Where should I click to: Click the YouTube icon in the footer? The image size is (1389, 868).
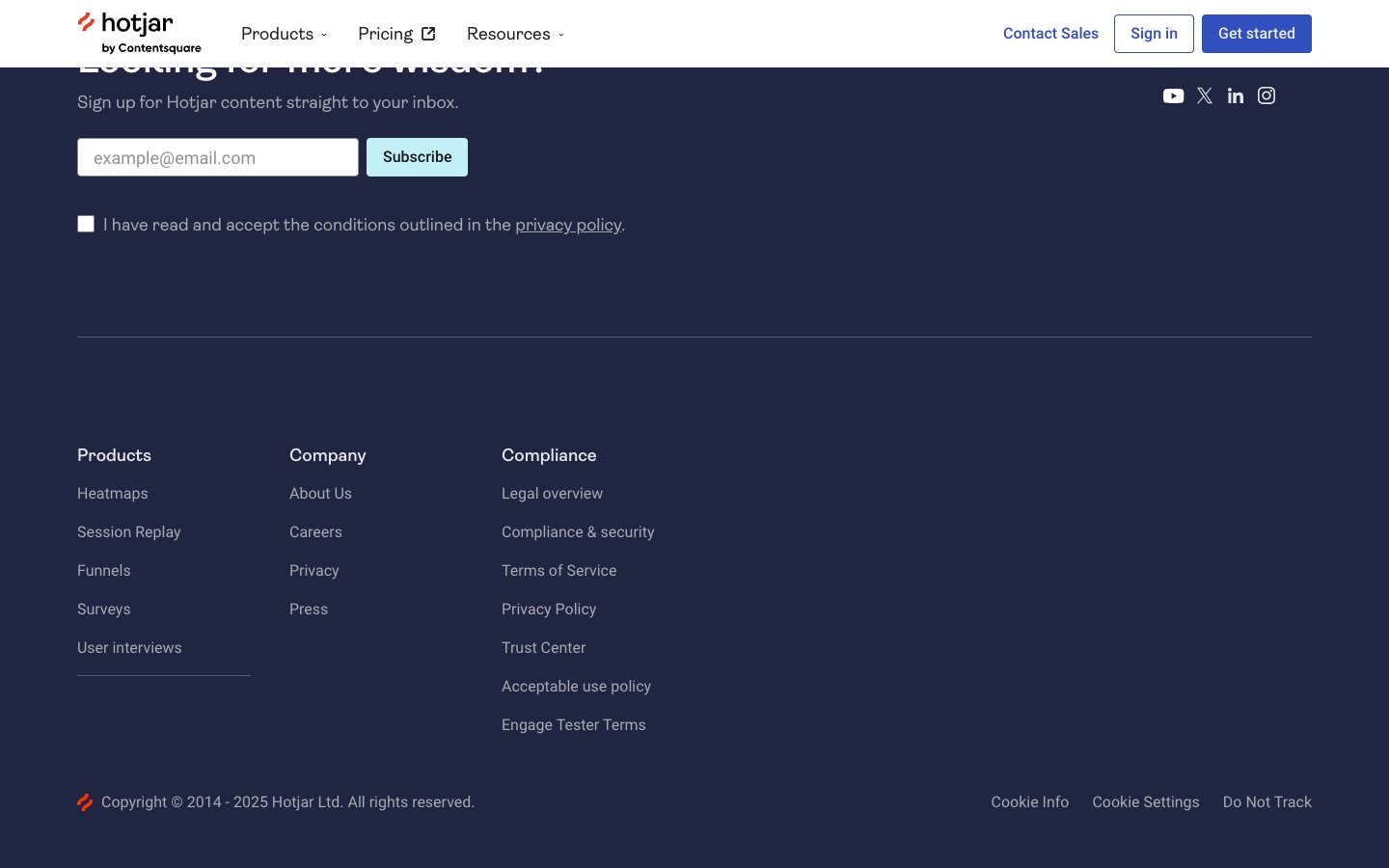[x=1173, y=95]
